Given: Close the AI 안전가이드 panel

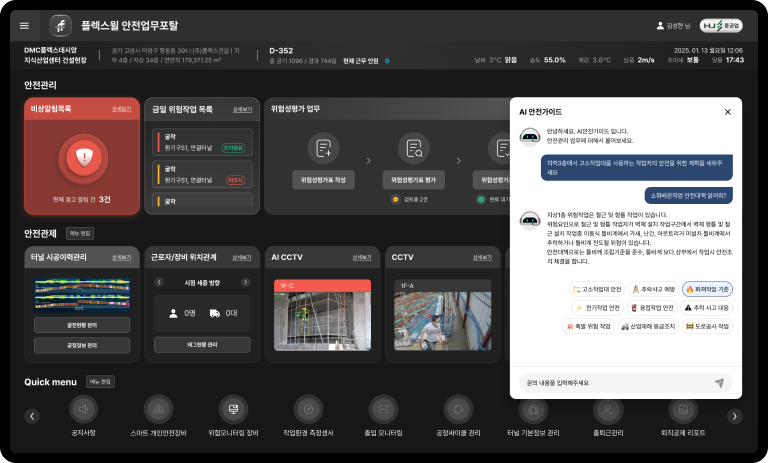Looking at the screenshot, I should coord(728,112).
